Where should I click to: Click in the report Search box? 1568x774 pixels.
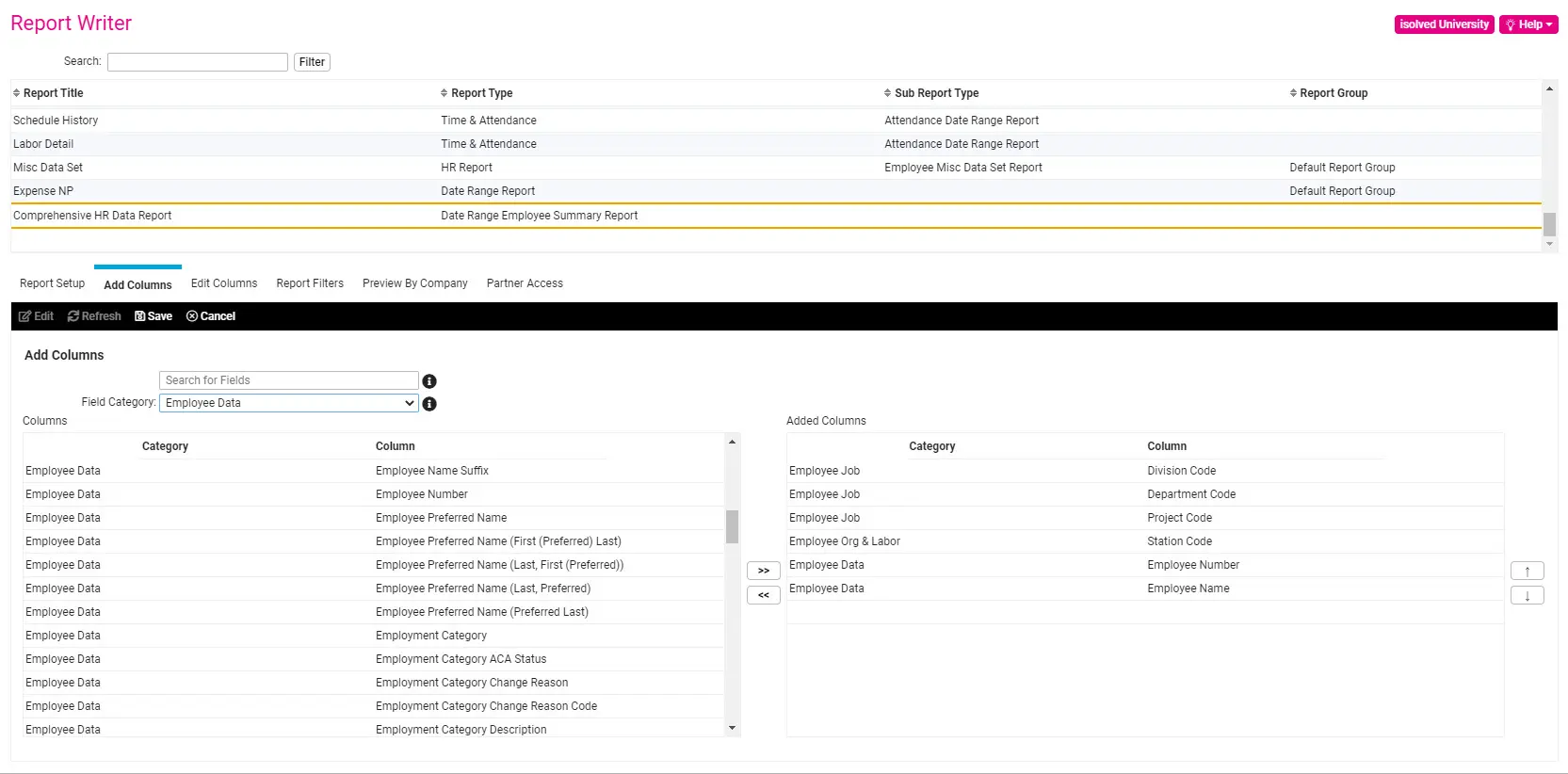coord(198,62)
